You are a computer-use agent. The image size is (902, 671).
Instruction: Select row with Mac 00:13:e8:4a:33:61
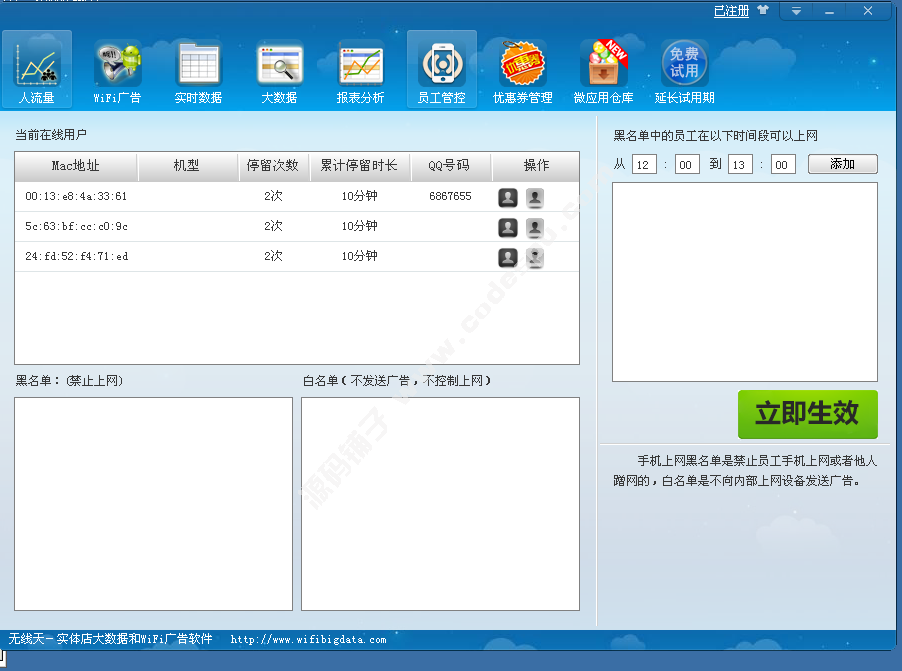click(x=297, y=197)
